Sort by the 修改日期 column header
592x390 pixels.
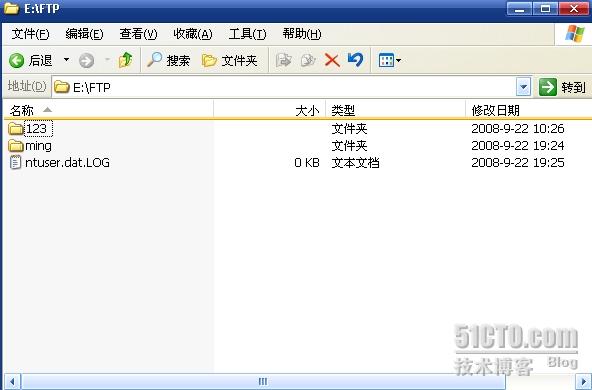pos(529,110)
